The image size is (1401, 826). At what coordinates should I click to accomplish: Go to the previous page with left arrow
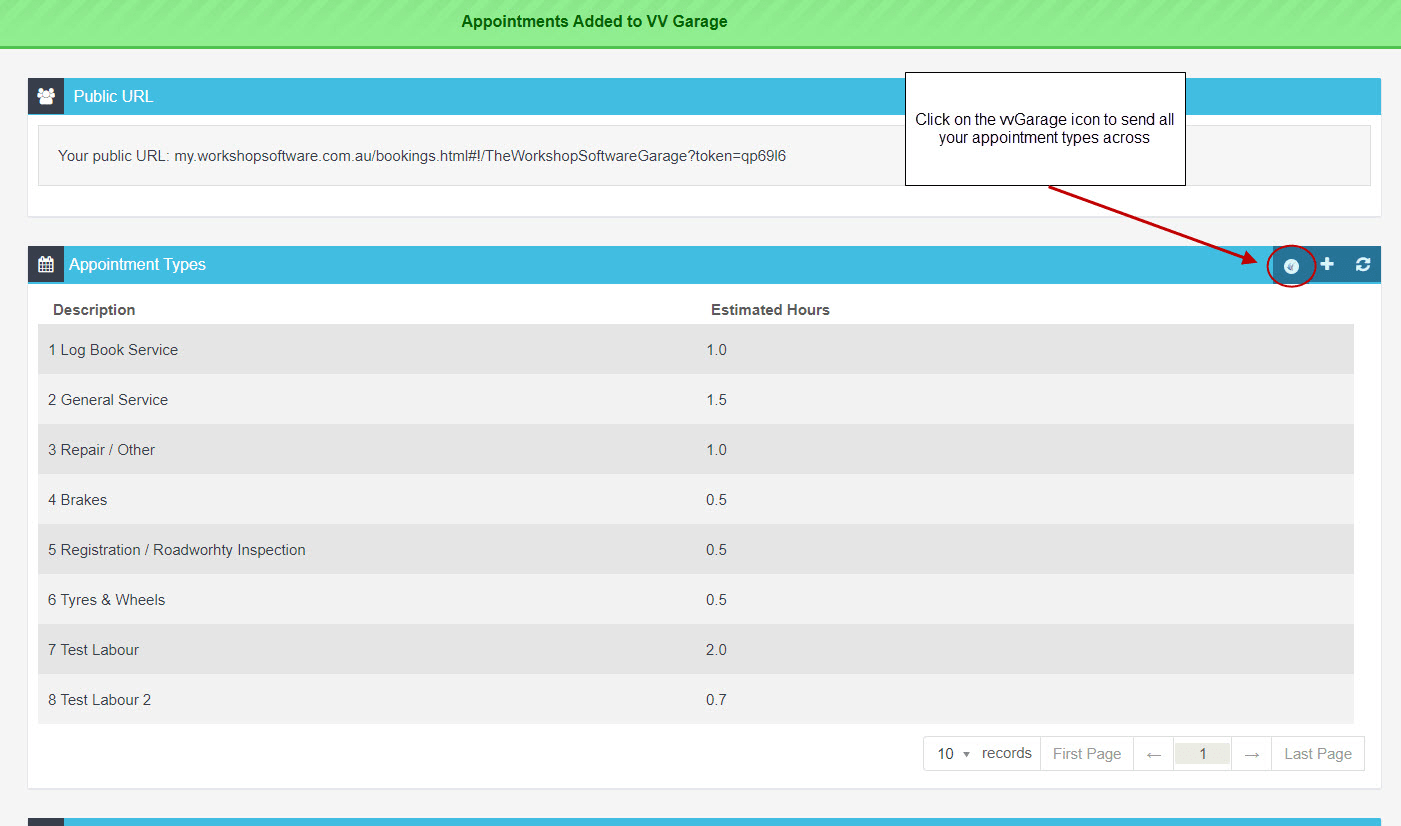tap(1154, 754)
